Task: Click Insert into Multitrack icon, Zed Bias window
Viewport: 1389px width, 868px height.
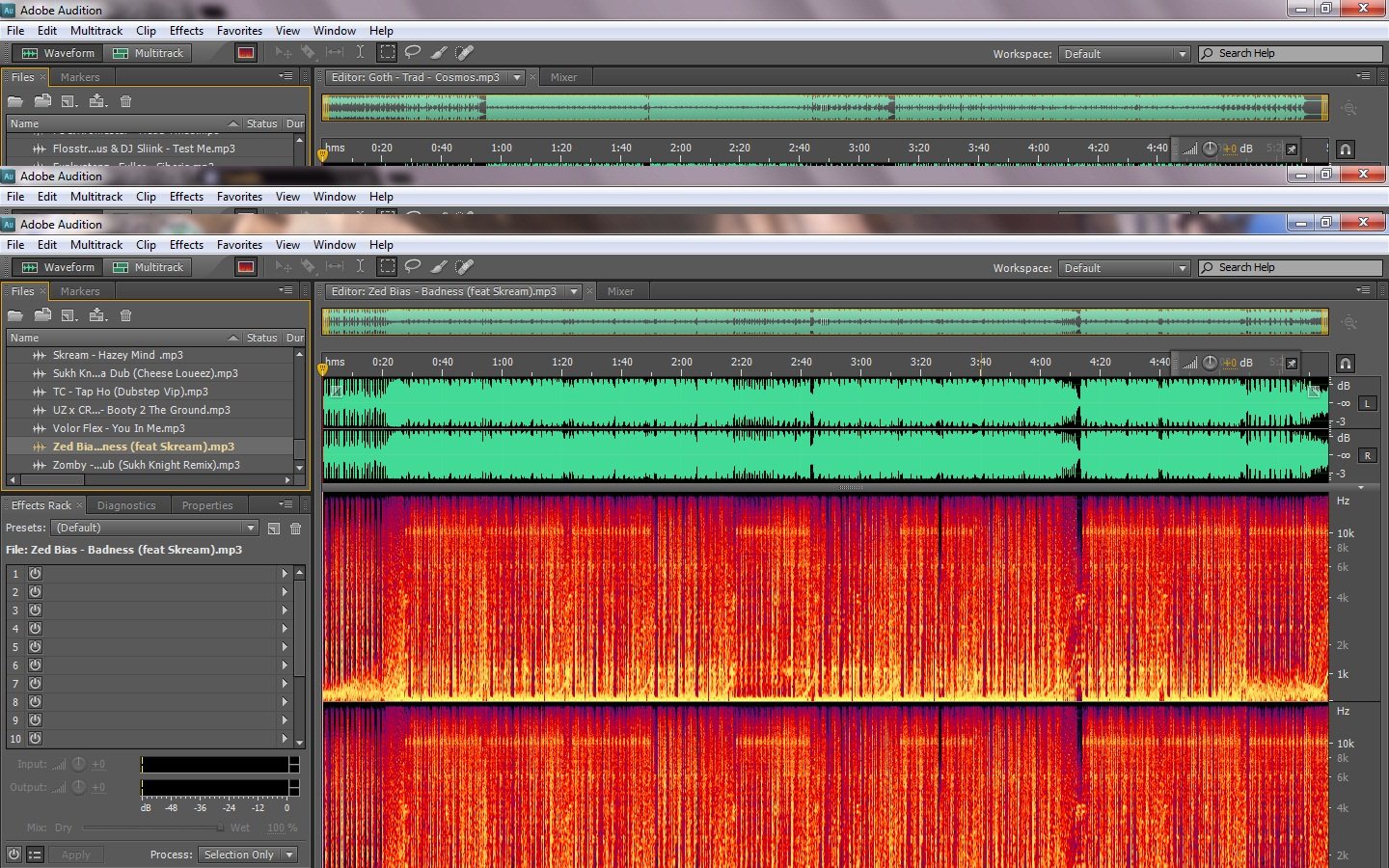Action: pos(97,315)
